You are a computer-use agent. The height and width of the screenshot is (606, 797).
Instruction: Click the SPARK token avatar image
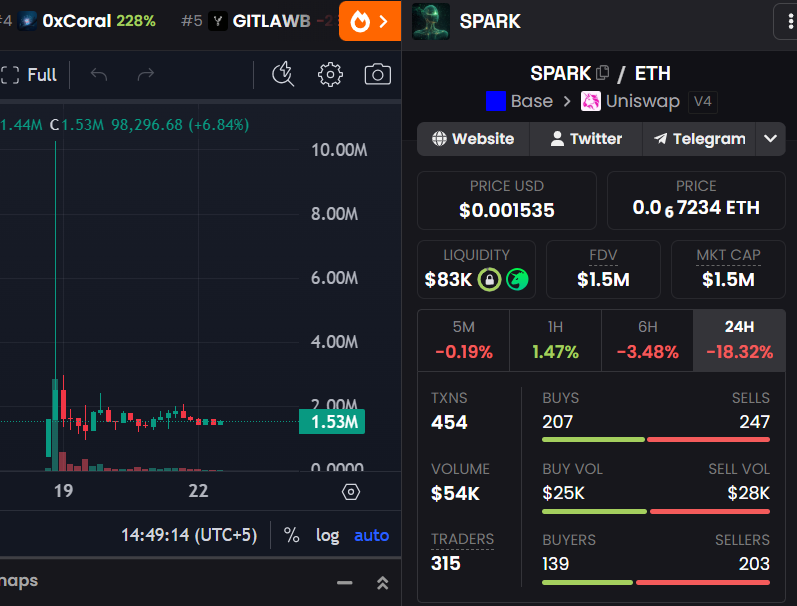(x=431, y=21)
